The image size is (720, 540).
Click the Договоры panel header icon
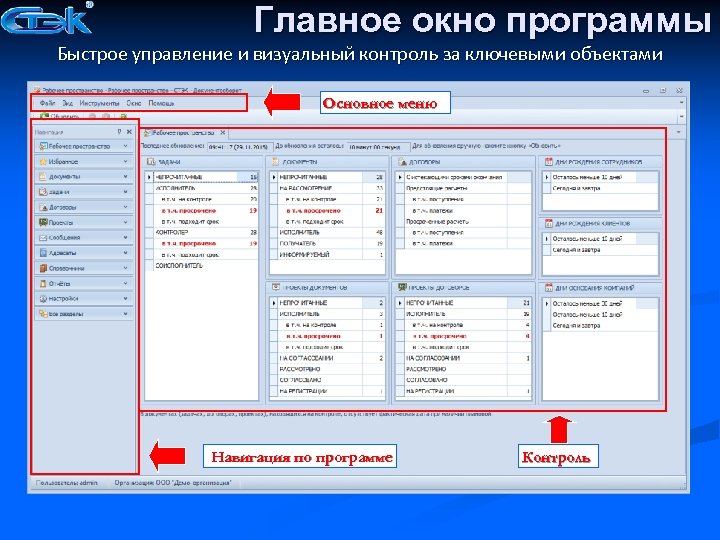(402, 162)
